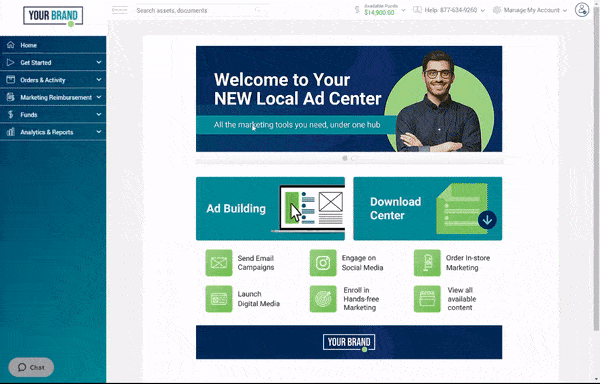Viewport: 600px width, 384px height.
Task: Click the Hands-free Marketing target icon
Action: (323, 299)
